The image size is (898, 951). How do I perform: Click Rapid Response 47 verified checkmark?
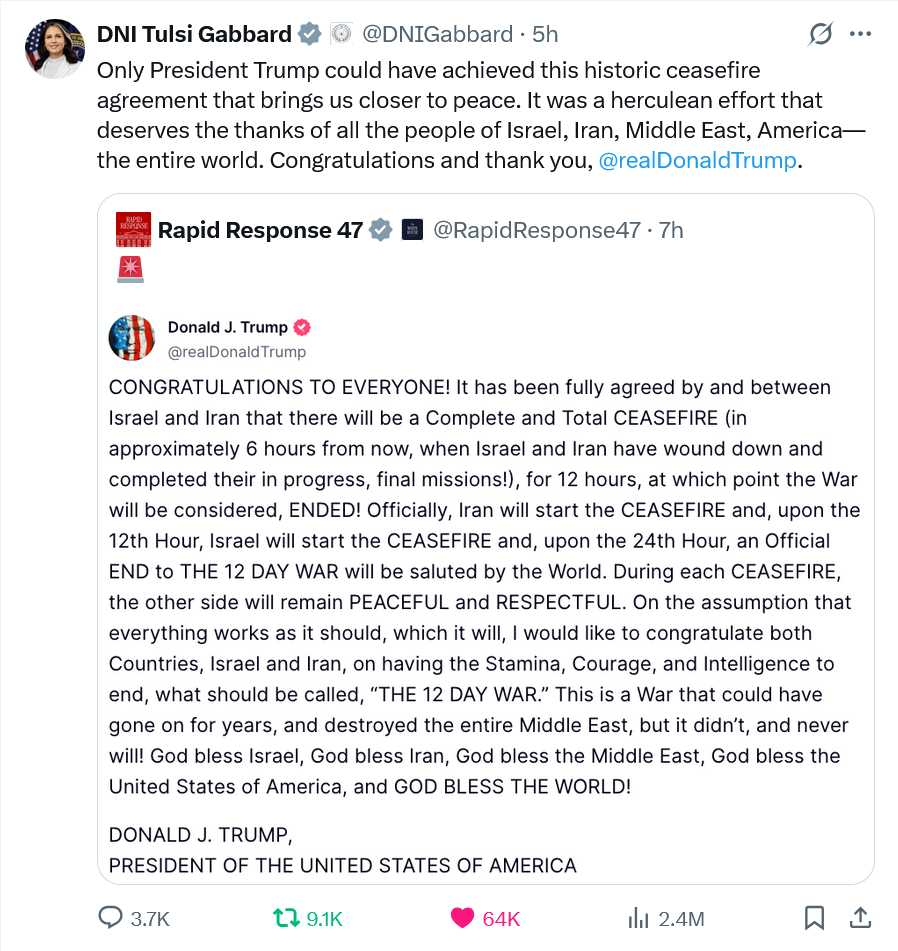point(381,230)
